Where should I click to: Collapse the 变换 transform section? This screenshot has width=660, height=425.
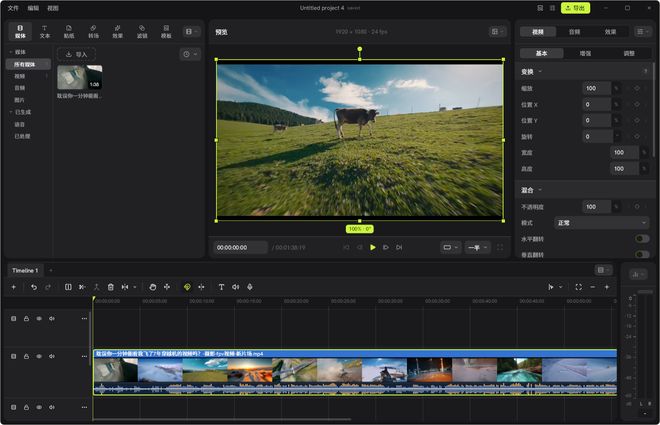coord(540,72)
